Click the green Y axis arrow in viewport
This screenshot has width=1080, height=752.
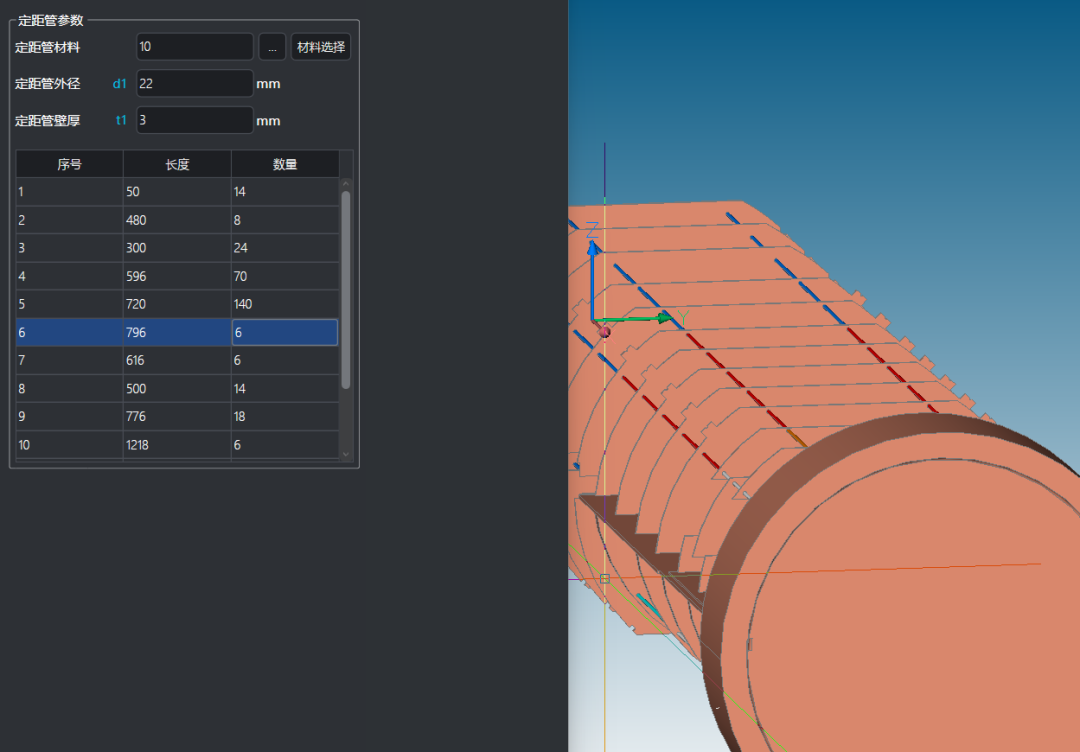(634, 318)
